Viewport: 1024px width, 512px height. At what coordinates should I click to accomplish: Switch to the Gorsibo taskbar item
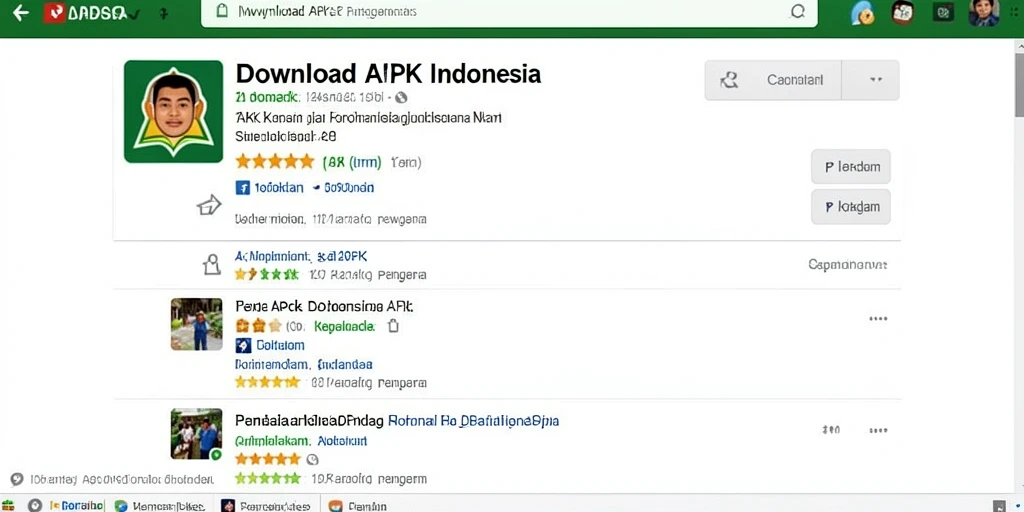(x=76, y=505)
